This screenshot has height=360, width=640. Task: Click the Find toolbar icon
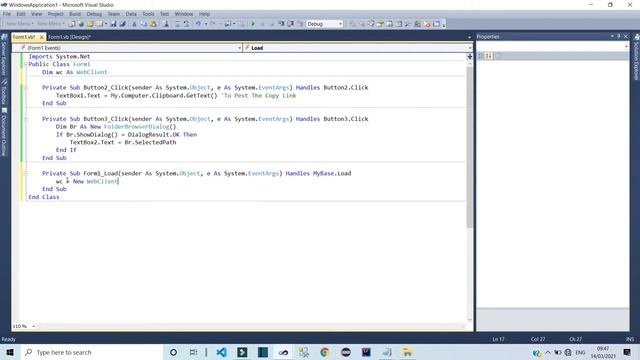[166, 24]
